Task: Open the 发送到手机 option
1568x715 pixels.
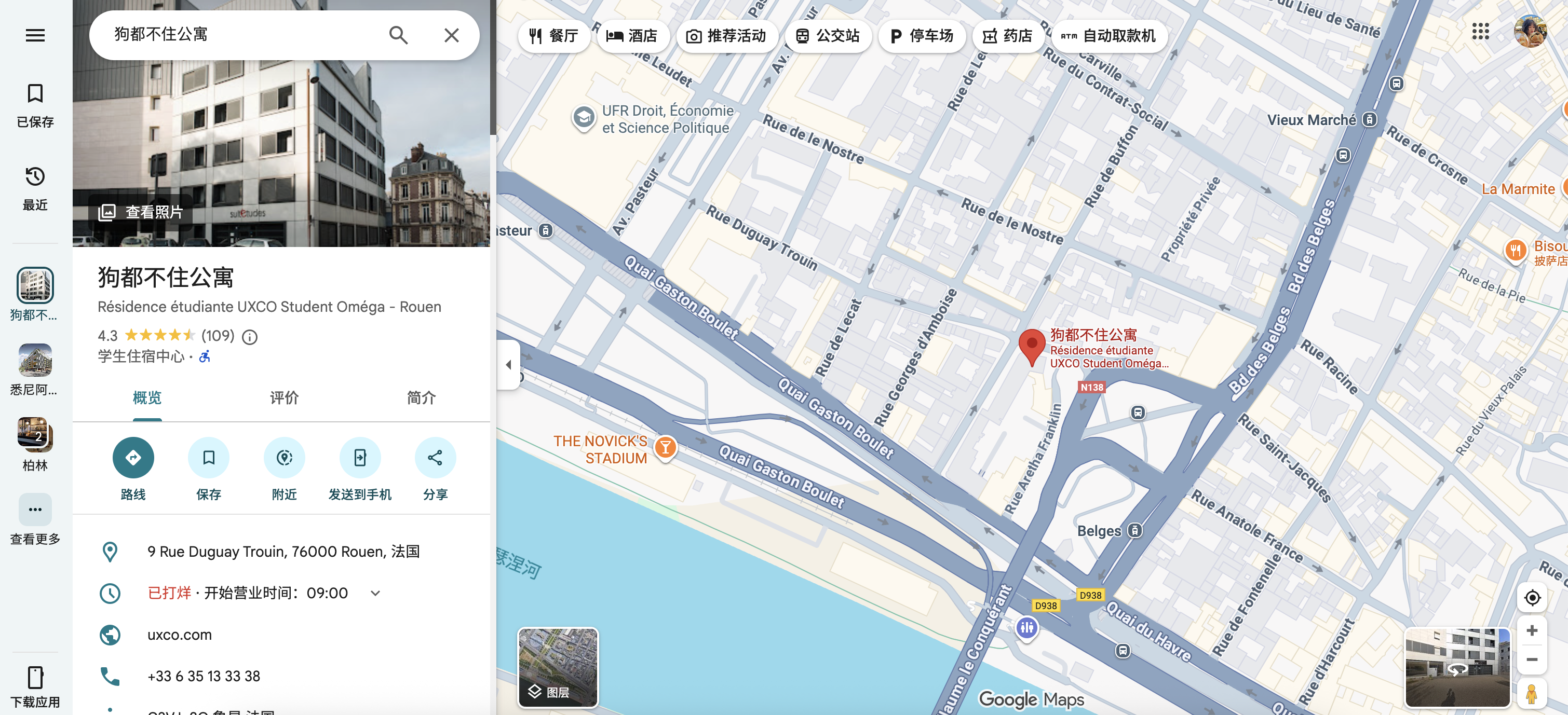Action: (x=360, y=457)
